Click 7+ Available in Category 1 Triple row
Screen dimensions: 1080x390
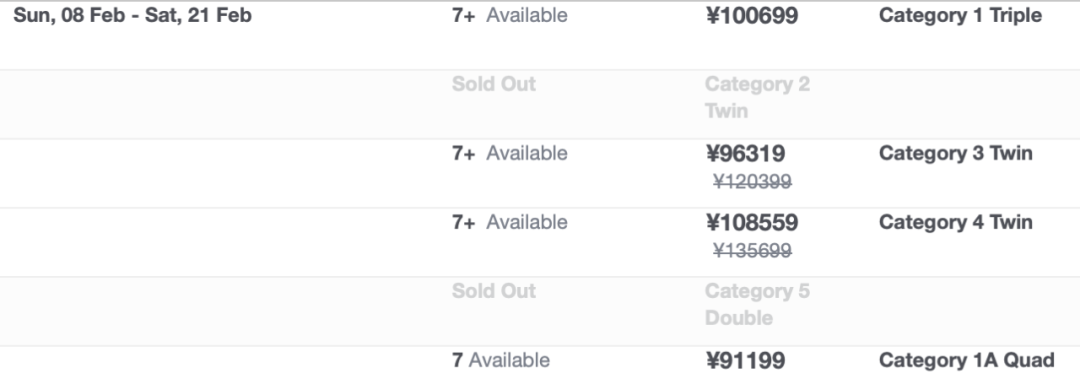tap(510, 15)
